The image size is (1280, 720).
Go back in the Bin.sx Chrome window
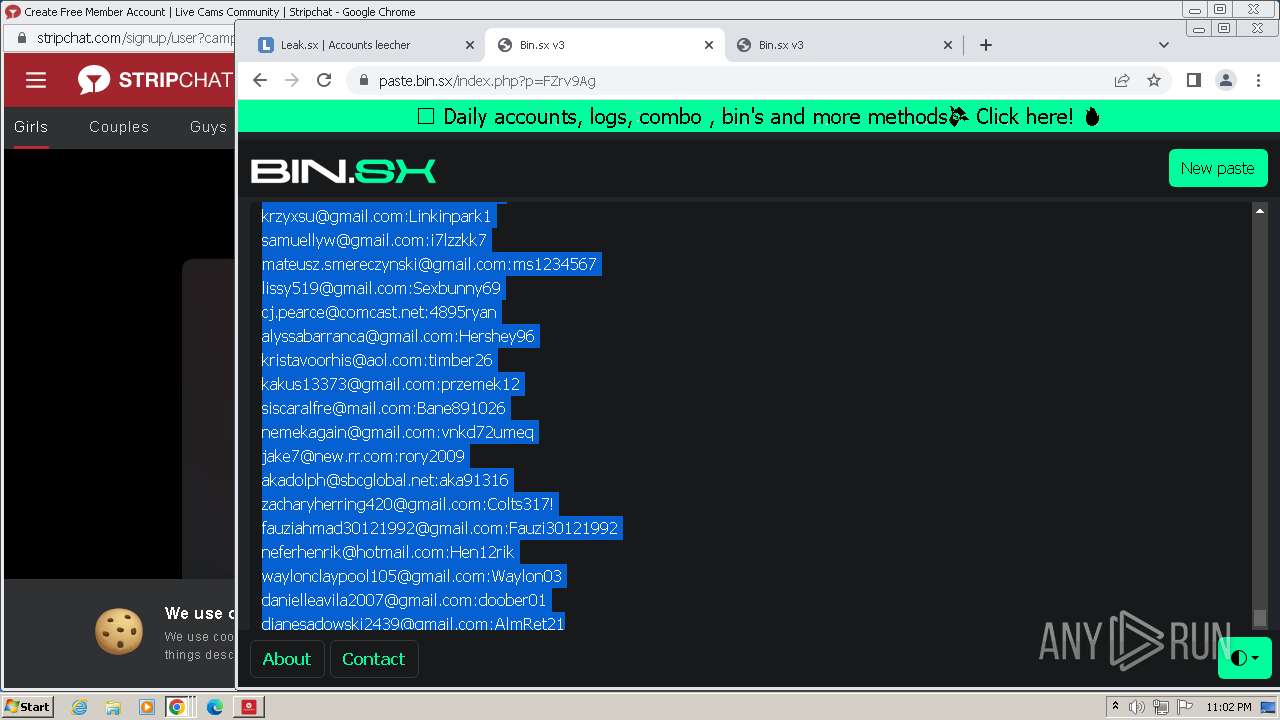260,80
